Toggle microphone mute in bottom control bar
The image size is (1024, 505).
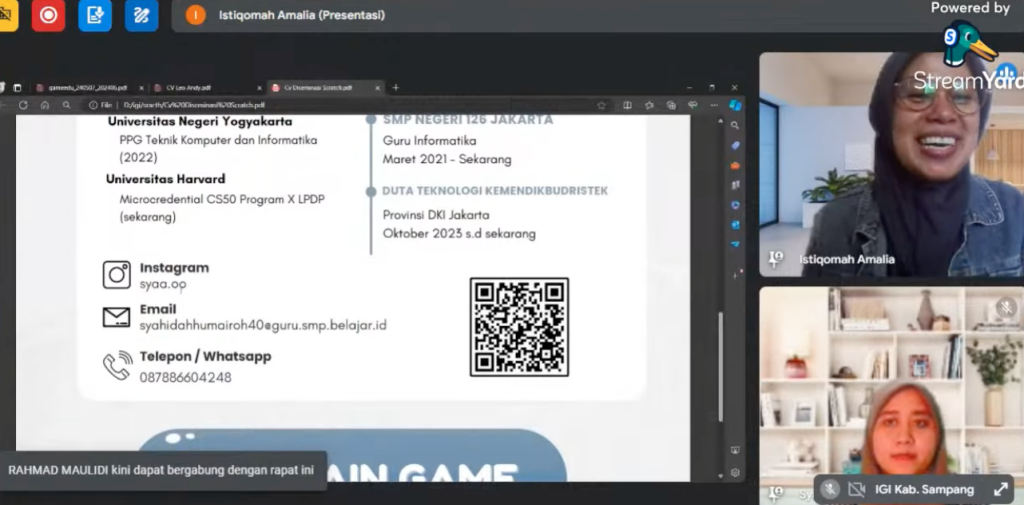coord(829,489)
